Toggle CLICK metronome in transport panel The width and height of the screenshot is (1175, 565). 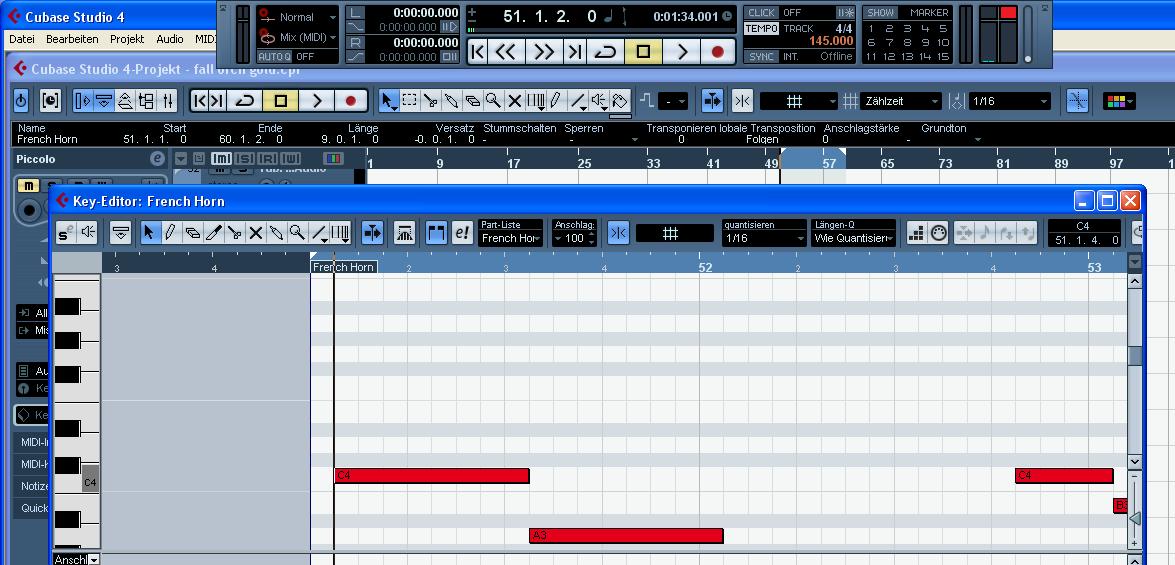pyautogui.click(x=761, y=13)
